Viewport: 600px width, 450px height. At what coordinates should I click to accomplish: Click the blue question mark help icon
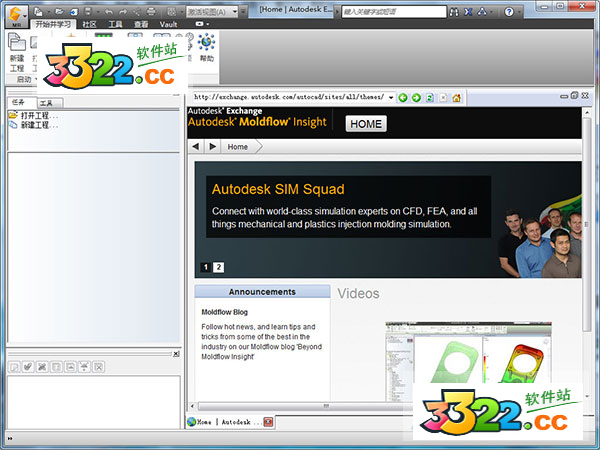509,12
